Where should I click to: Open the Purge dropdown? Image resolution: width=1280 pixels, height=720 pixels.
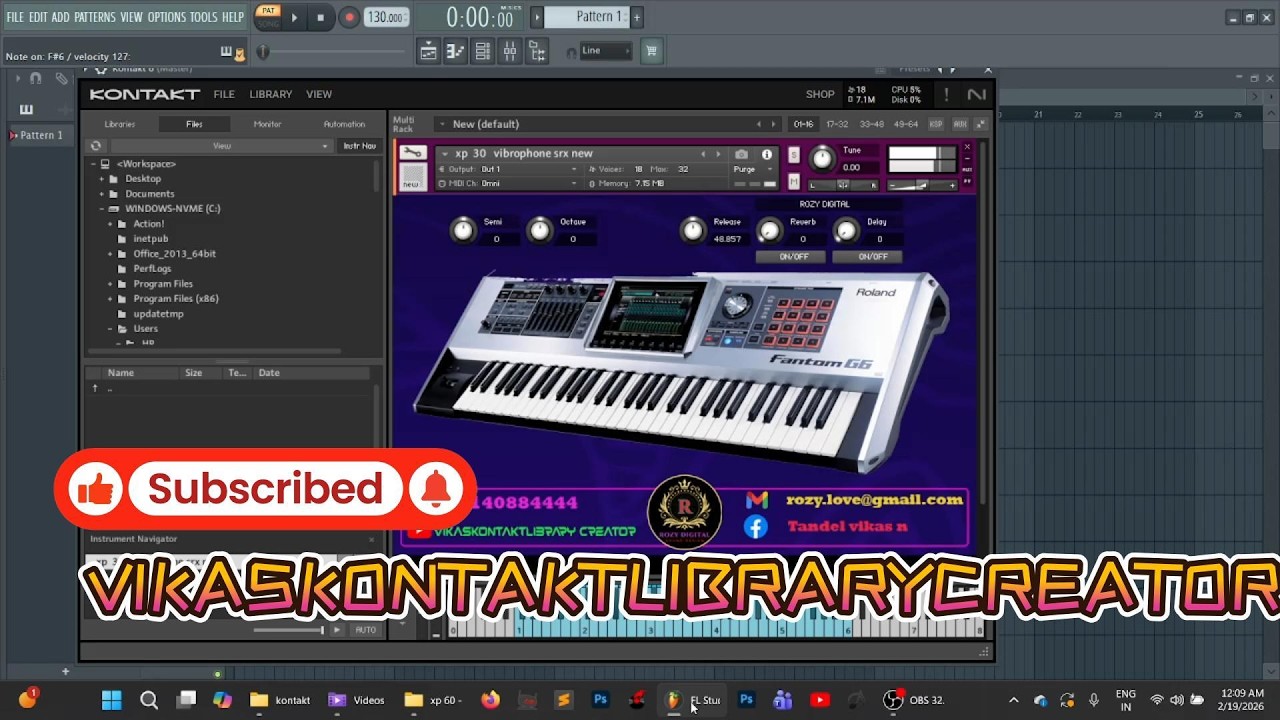coord(754,169)
